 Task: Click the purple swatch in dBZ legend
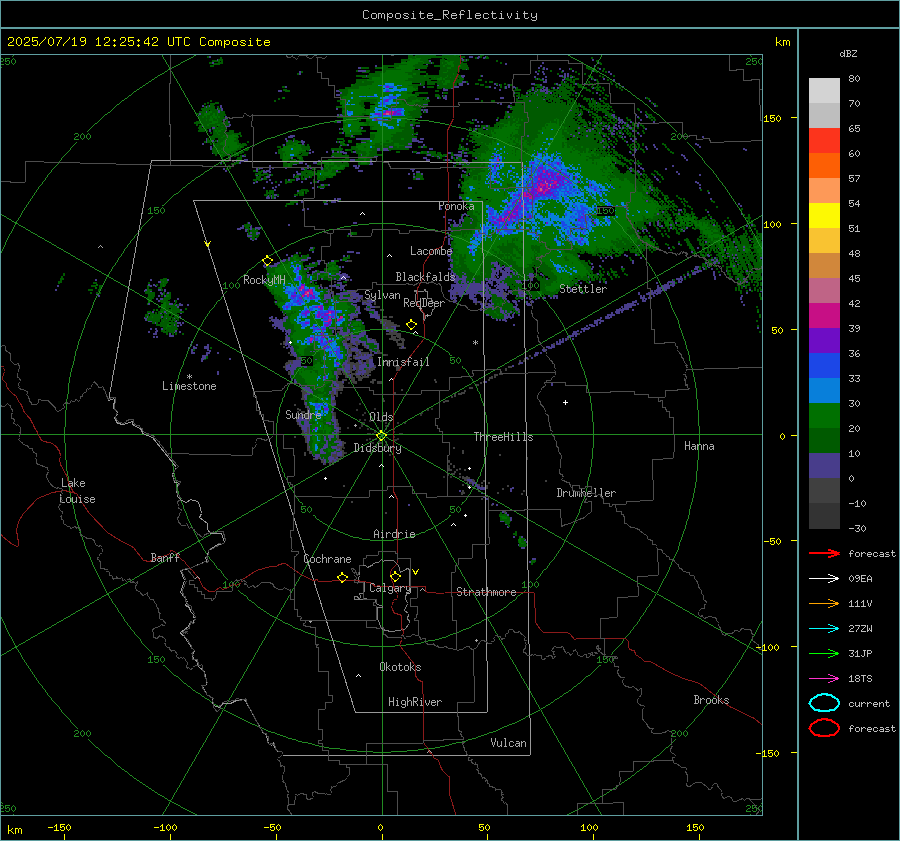tap(824, 340)
